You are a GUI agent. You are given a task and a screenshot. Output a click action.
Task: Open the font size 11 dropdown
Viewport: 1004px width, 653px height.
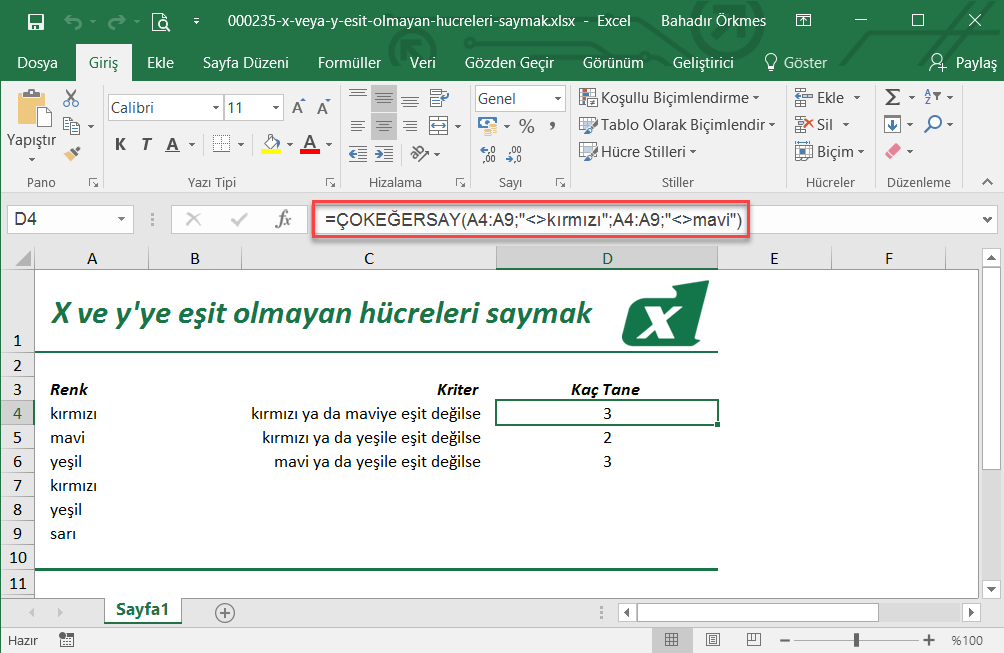[276, 108]
